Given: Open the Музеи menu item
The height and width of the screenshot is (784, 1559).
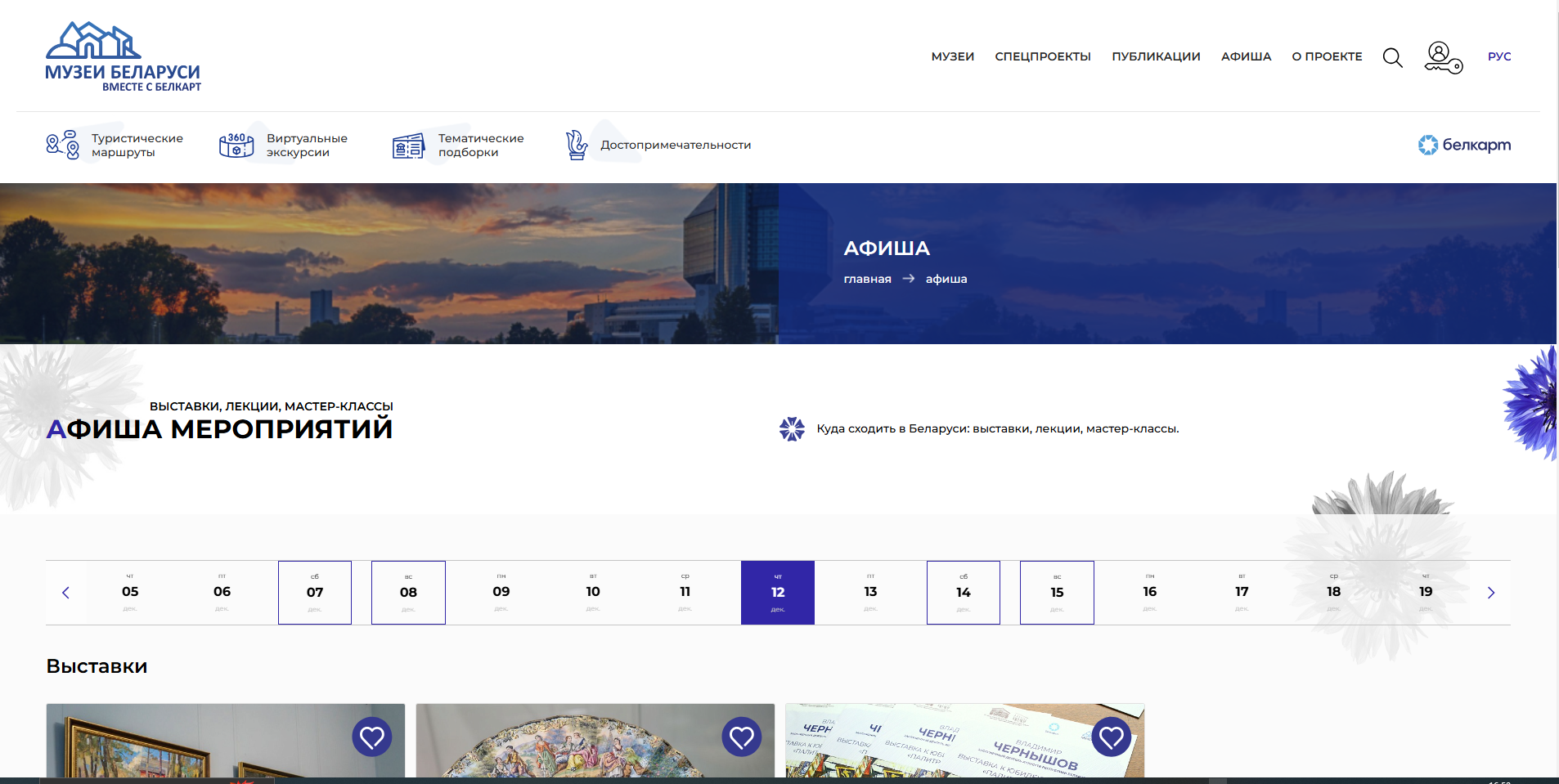Looking at the screenshot, I should (x=953, y=56).
